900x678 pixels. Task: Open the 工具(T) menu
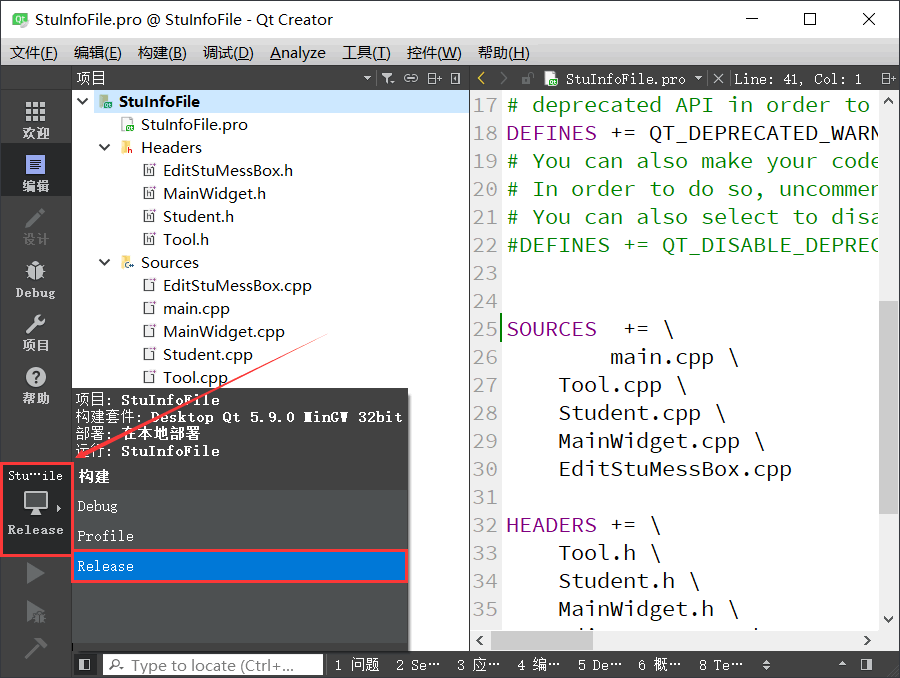point(366,53)
